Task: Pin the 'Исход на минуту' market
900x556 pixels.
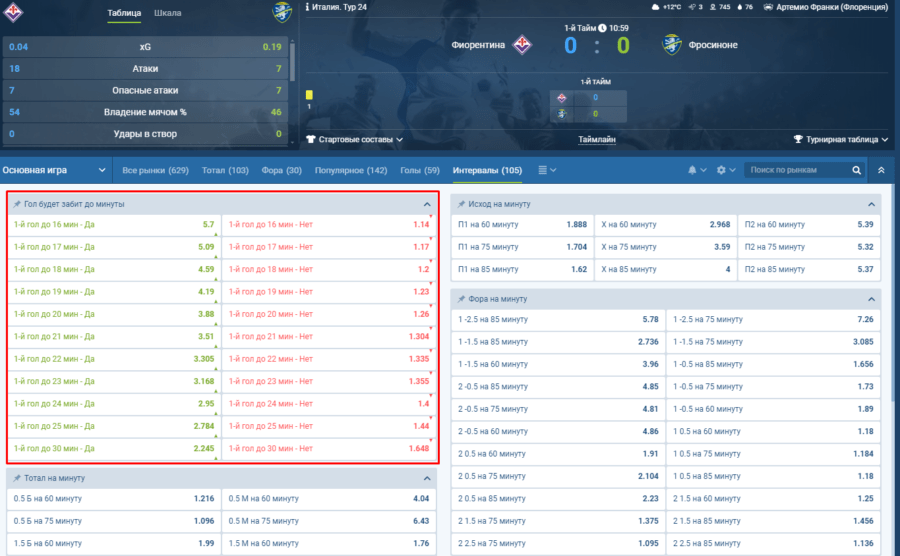Action: 463,204
